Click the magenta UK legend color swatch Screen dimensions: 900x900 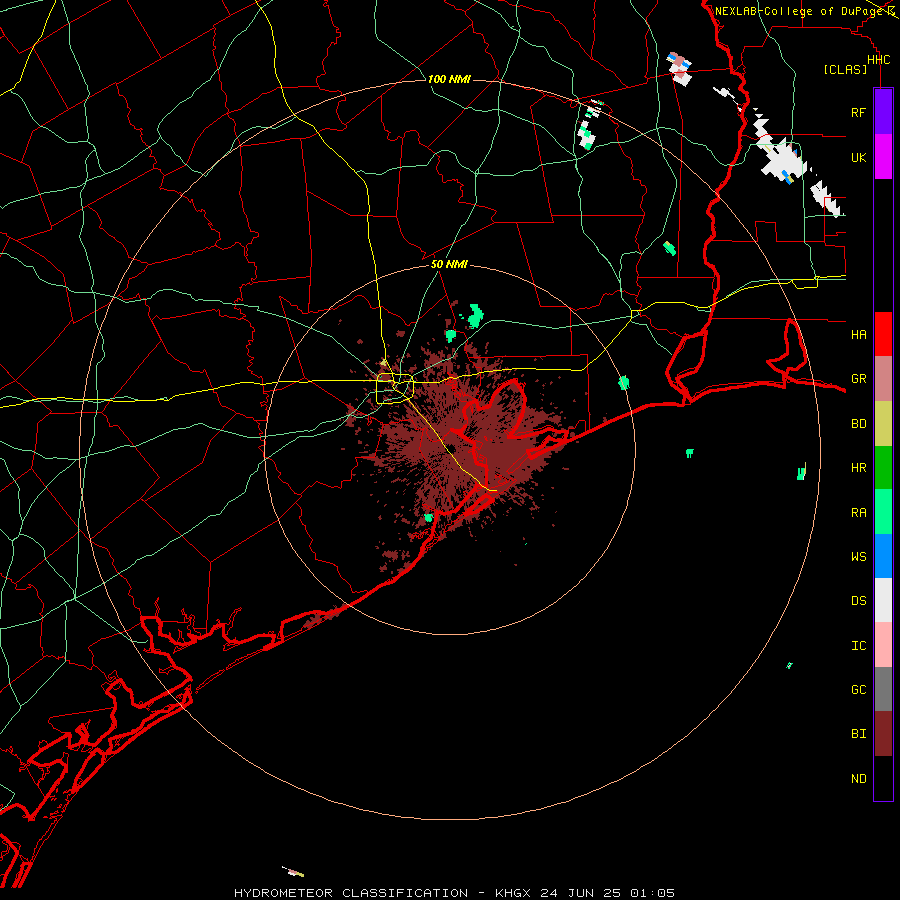tap(883, 157)
